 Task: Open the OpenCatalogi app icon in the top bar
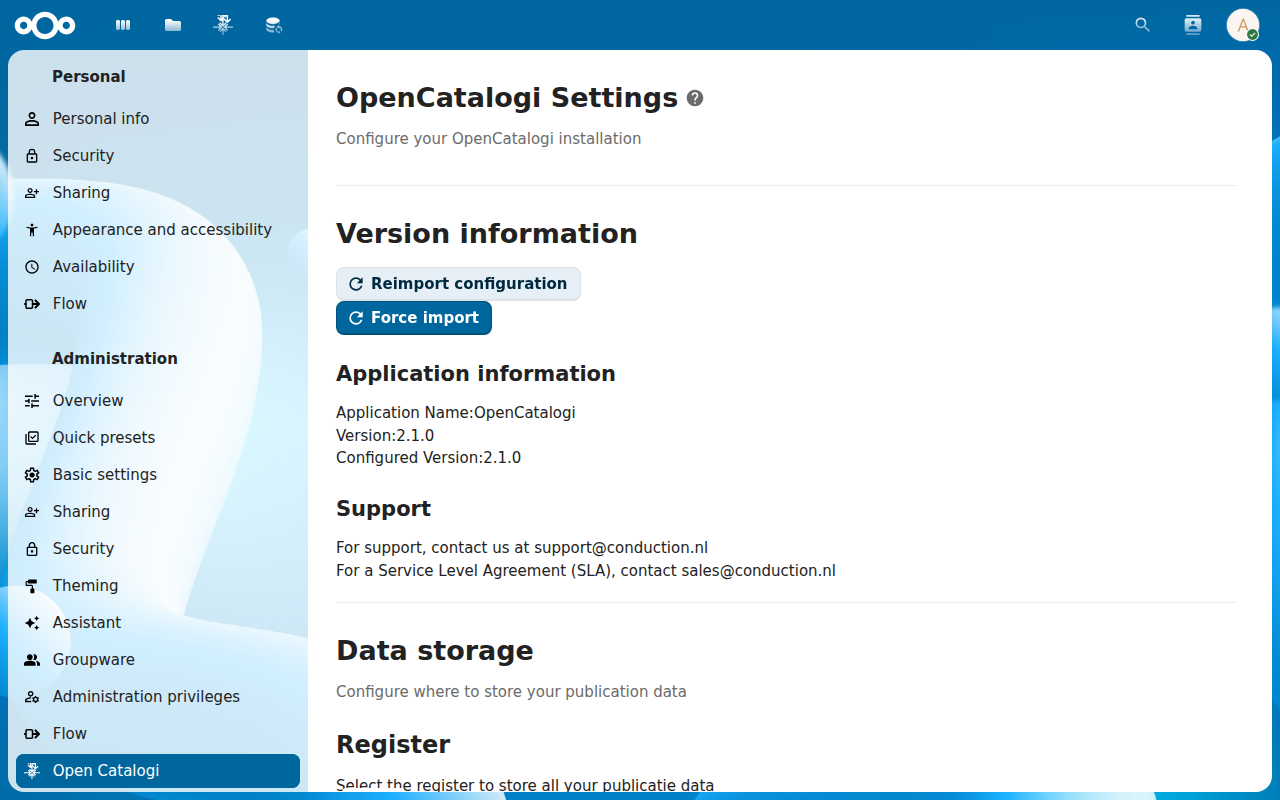[223, 25]
